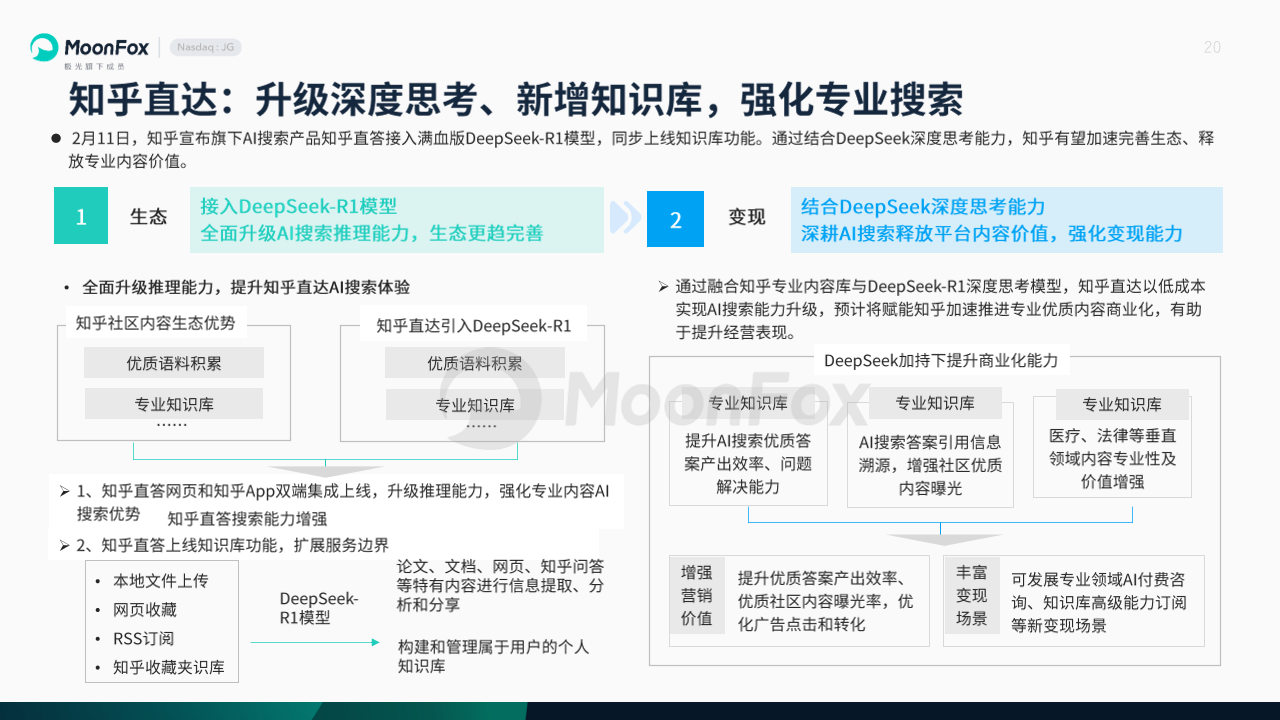This screenshot has height=720, width=1280.
Task: Click bullet 全面升级推理能力，提升知乎直达AI搜索体验
Action: tap(246, 287)
